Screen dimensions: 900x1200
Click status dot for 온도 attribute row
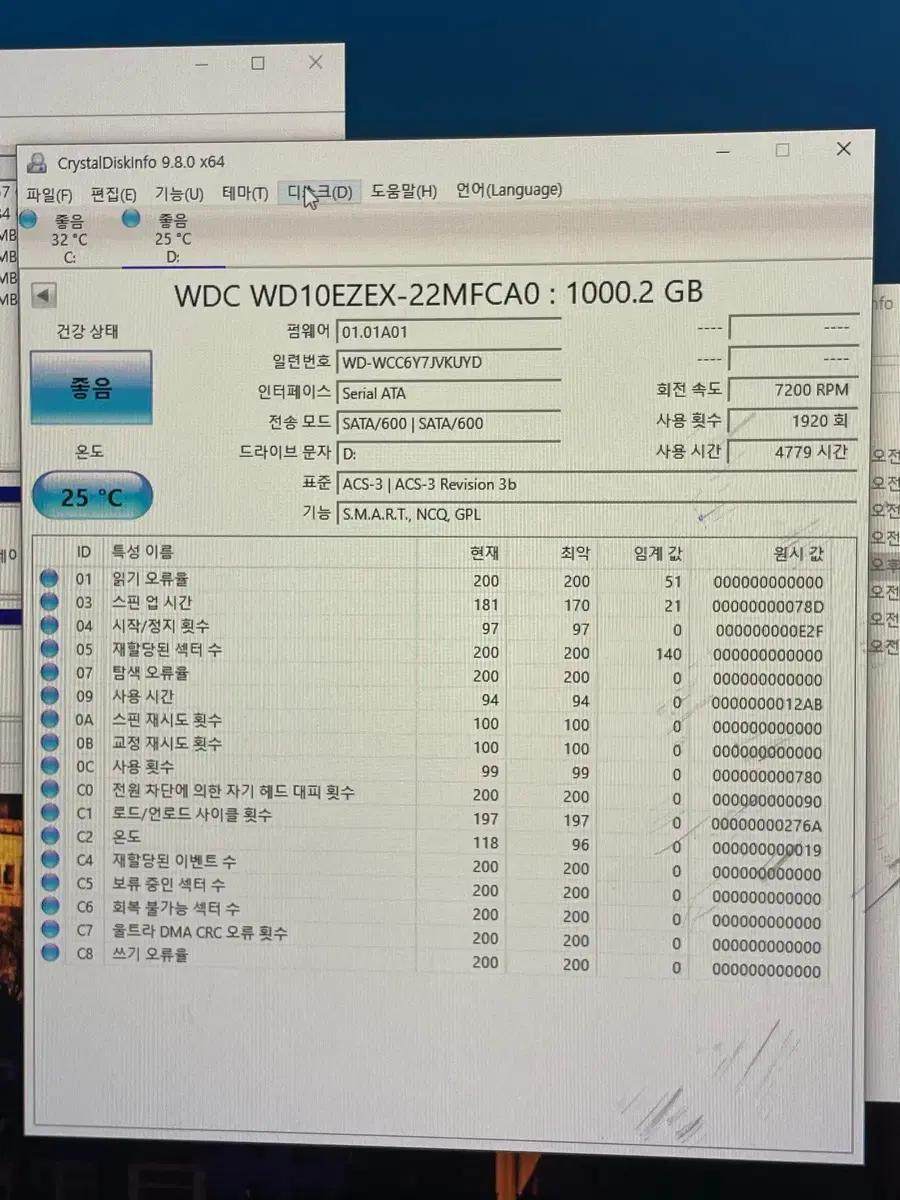point(49,837)
